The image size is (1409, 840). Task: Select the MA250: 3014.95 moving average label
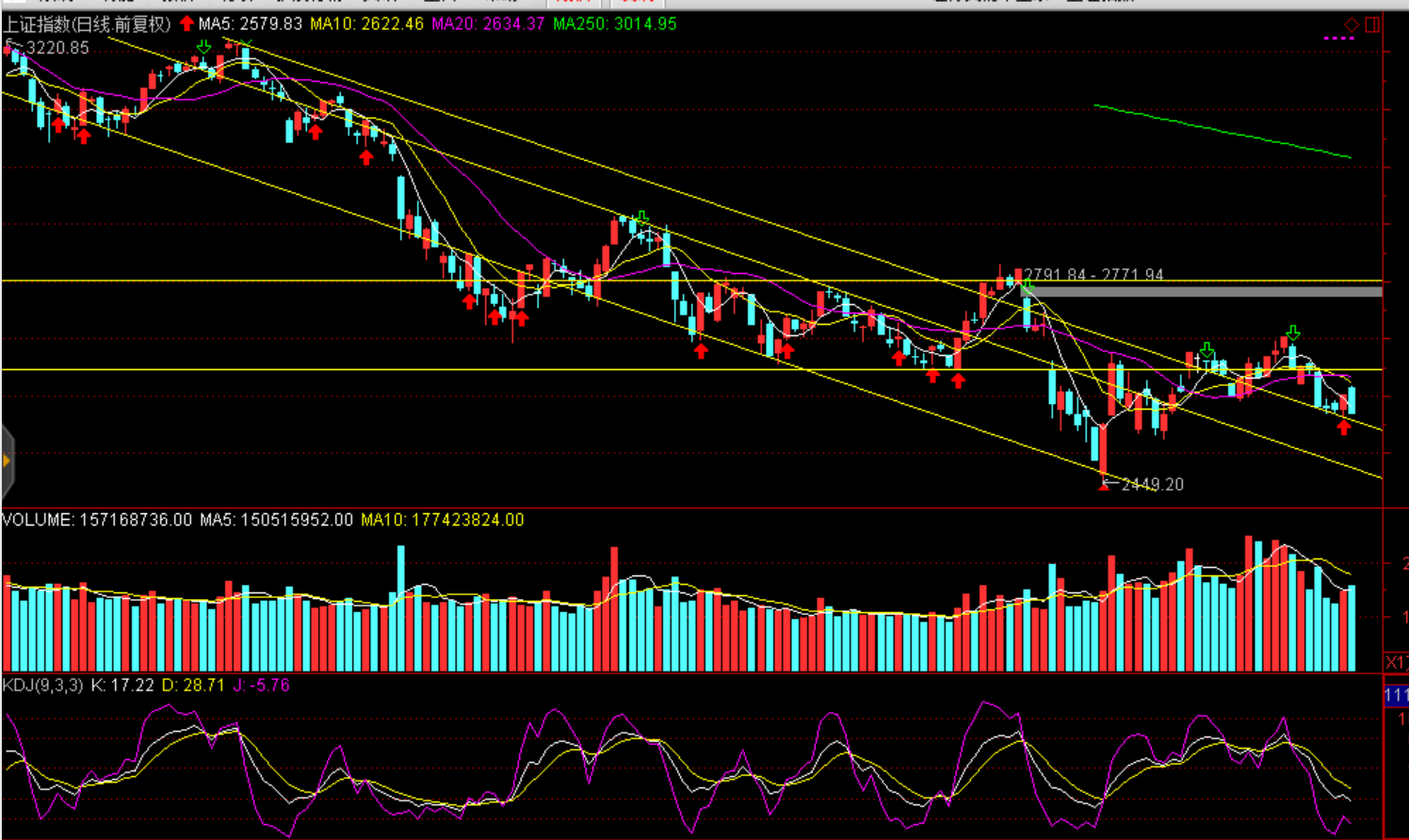(614, 24)
